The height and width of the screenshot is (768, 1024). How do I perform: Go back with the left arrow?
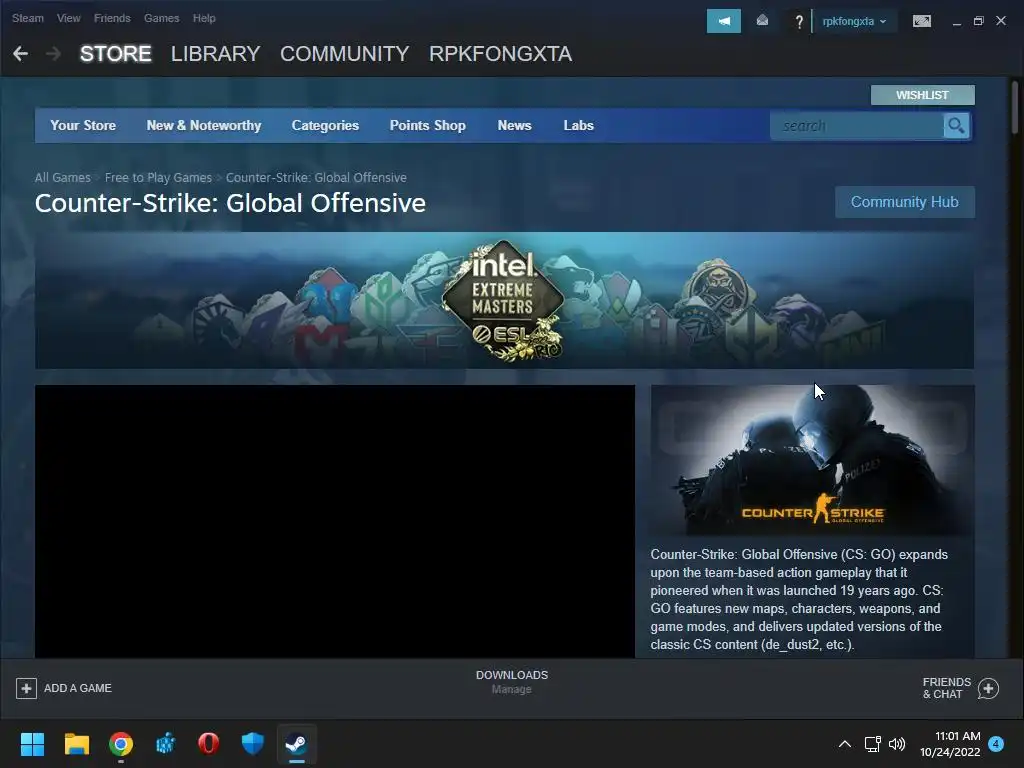[x=20, y=54]
